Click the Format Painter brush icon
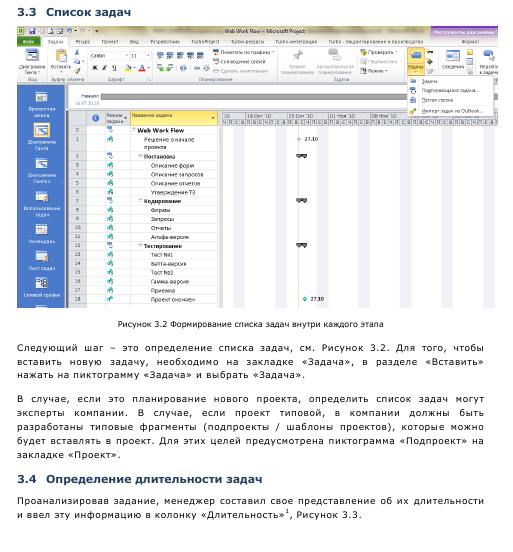The height and width of the screenshot is (552, 513). click(77, 71)
